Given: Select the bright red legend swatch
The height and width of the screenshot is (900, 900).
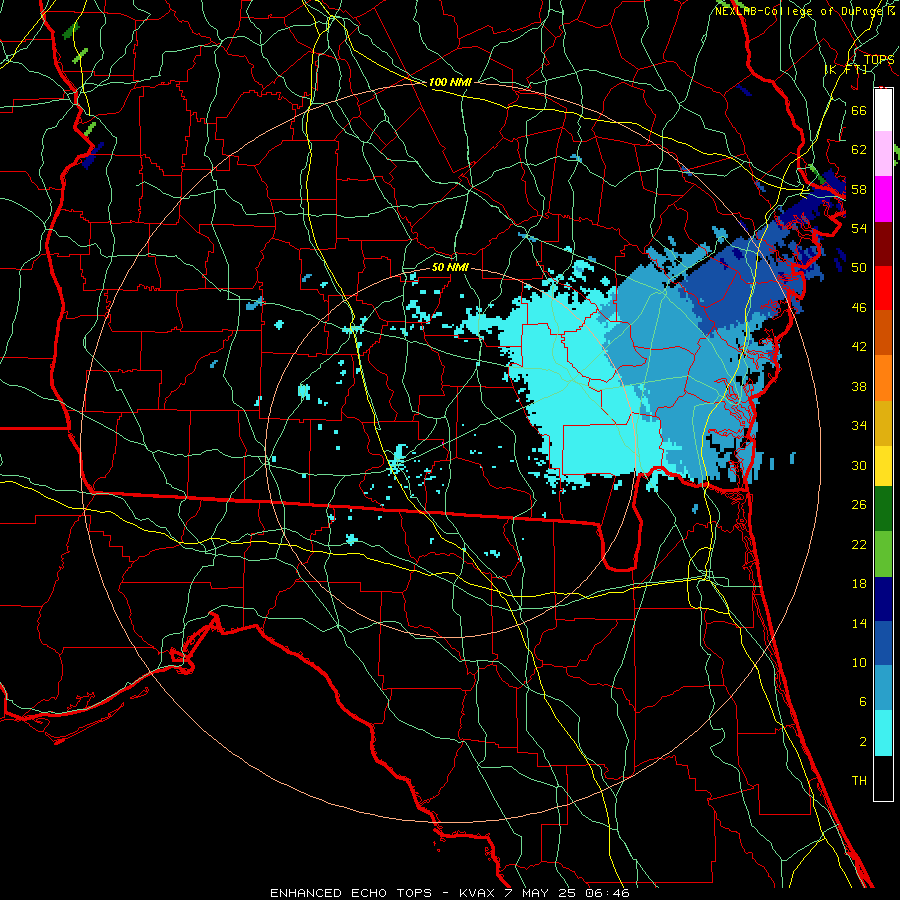Looking at the screenshot, I should point(883,288).
